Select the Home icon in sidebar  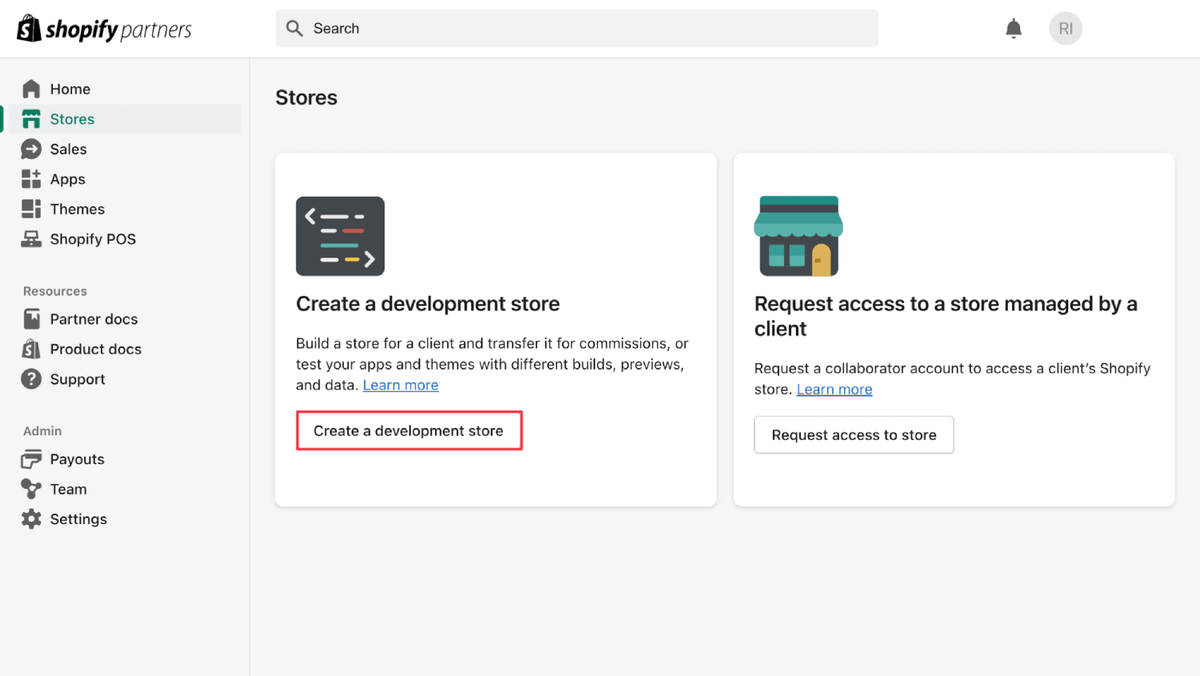(x=33, y=88)
